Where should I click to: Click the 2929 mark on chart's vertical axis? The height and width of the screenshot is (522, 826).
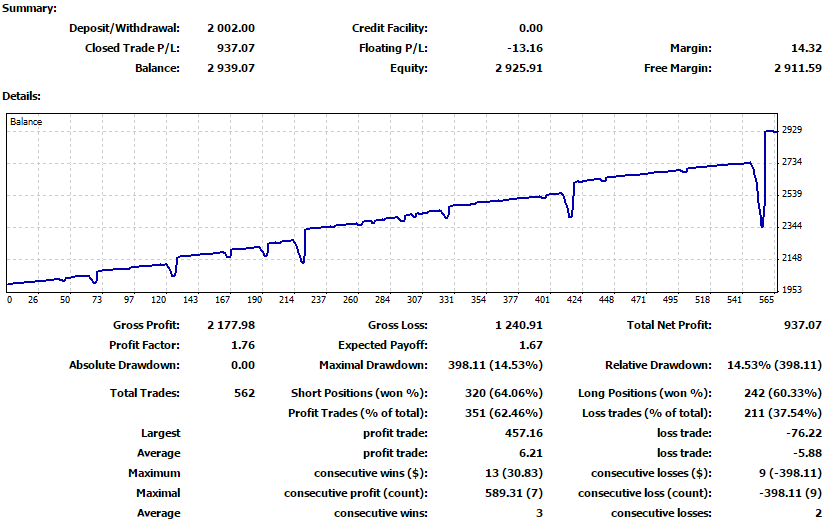pyautogui.click(x=793, y=130)
